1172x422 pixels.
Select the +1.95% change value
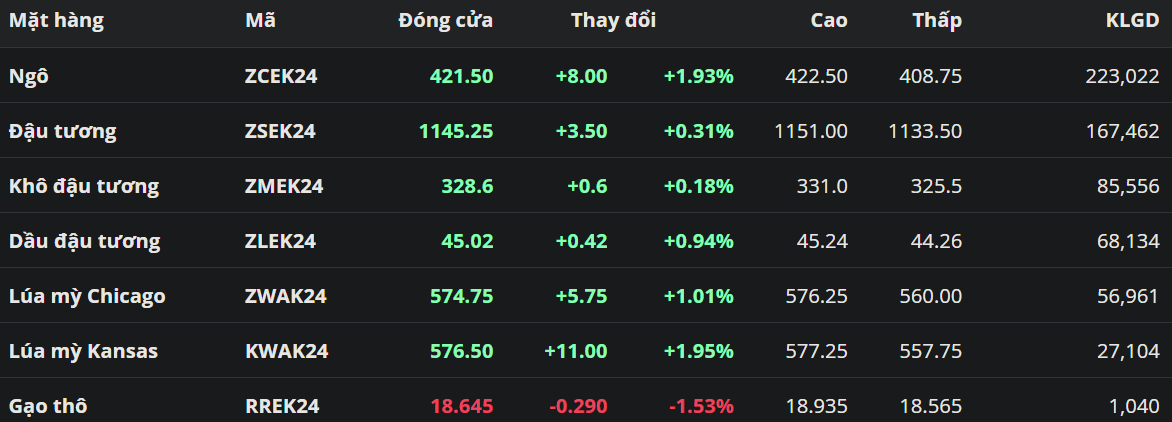(x=698, y=351)
